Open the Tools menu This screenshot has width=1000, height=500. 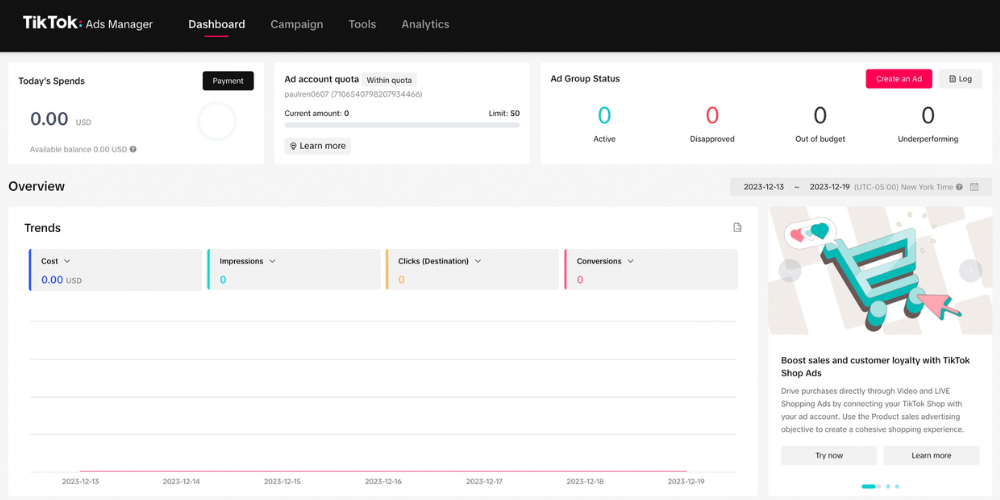362,24
